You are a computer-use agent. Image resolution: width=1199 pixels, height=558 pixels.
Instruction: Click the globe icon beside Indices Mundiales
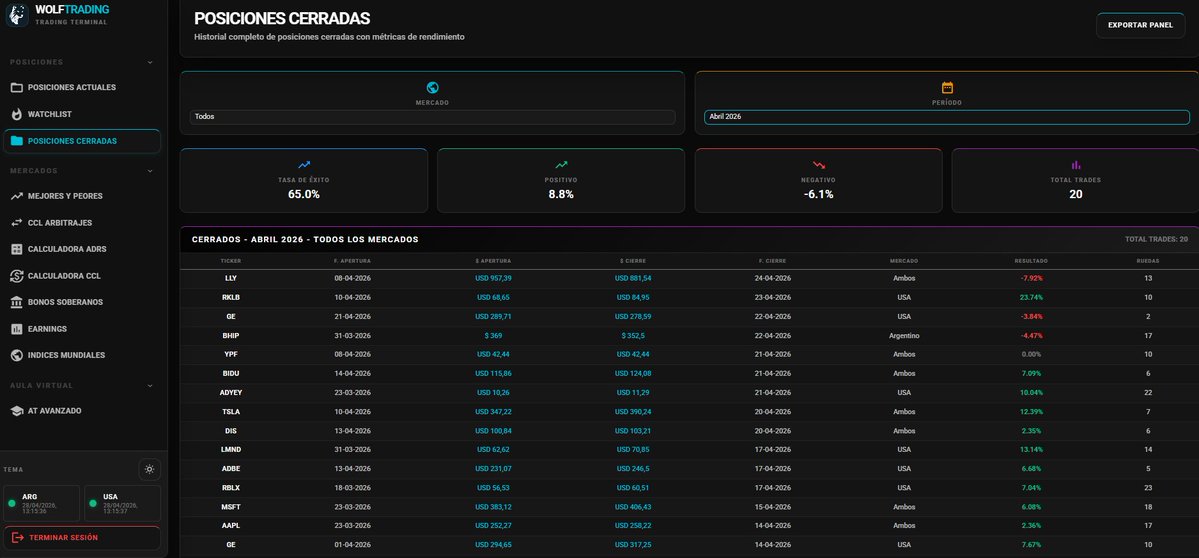tap(17, 355)
